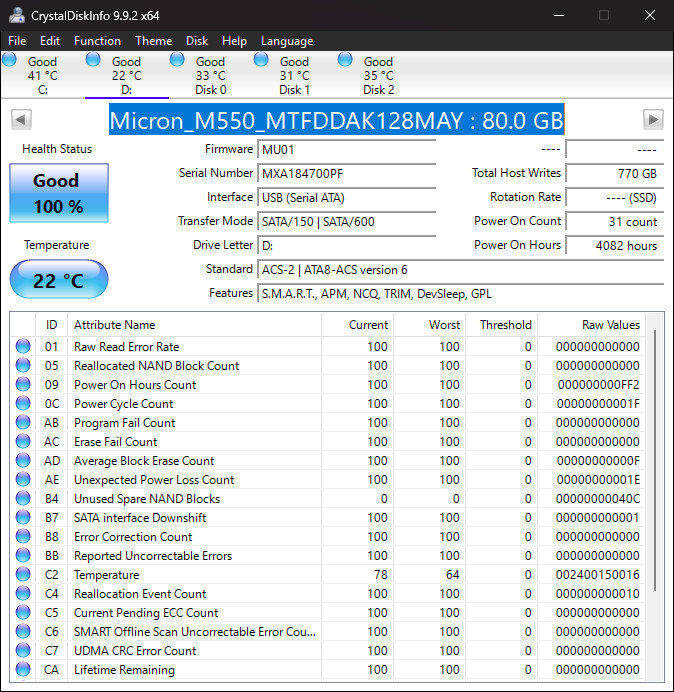Click the Power On Hours value 4082 hours
Viewport: 674px width, 692px height.
coord(614,245)
